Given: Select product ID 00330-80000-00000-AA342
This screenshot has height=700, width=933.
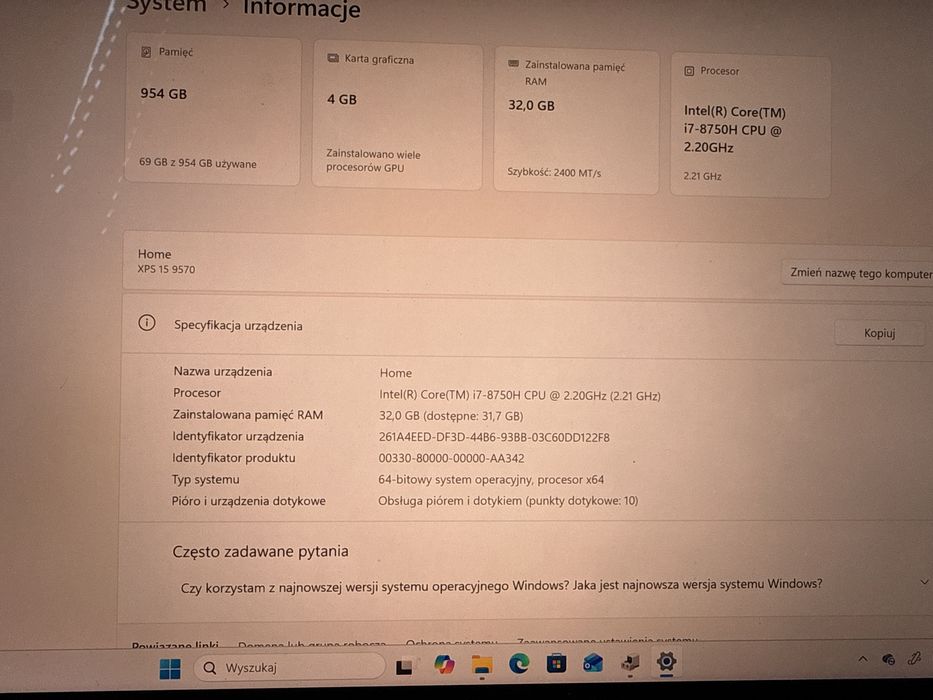Looking at the screenshot, I should [451, 458].
